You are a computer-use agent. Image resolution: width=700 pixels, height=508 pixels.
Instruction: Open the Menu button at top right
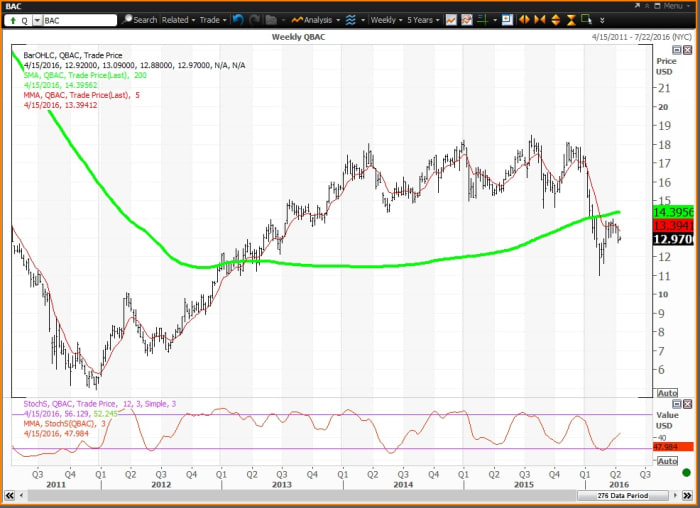[668, 5]
